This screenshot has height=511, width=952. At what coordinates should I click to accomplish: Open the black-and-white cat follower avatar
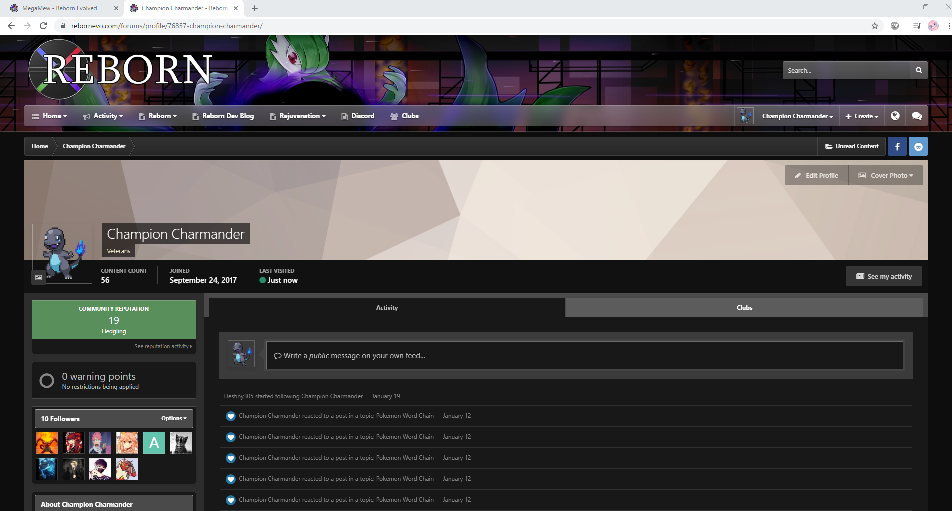point(181,443)
